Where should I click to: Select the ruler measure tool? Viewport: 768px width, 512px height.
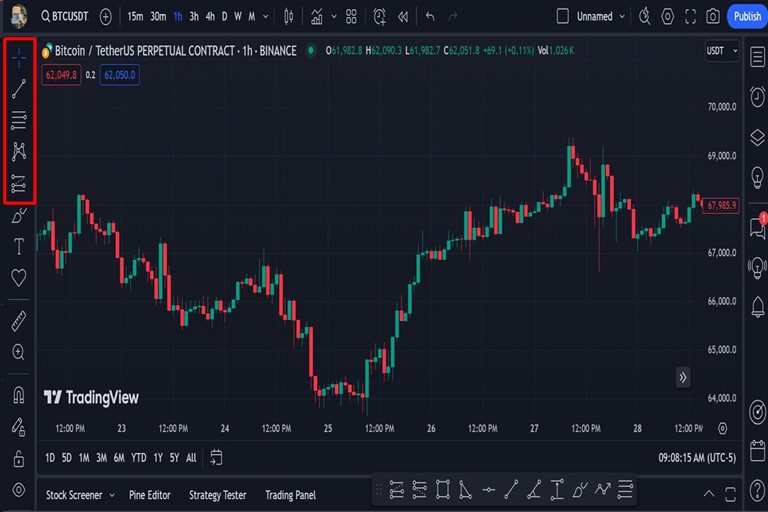pos(19,321)
